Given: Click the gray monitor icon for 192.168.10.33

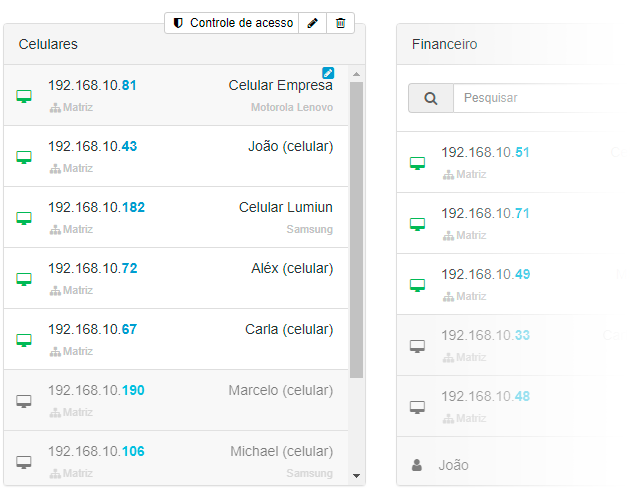Looking at the screenshot, I should 418,346.
